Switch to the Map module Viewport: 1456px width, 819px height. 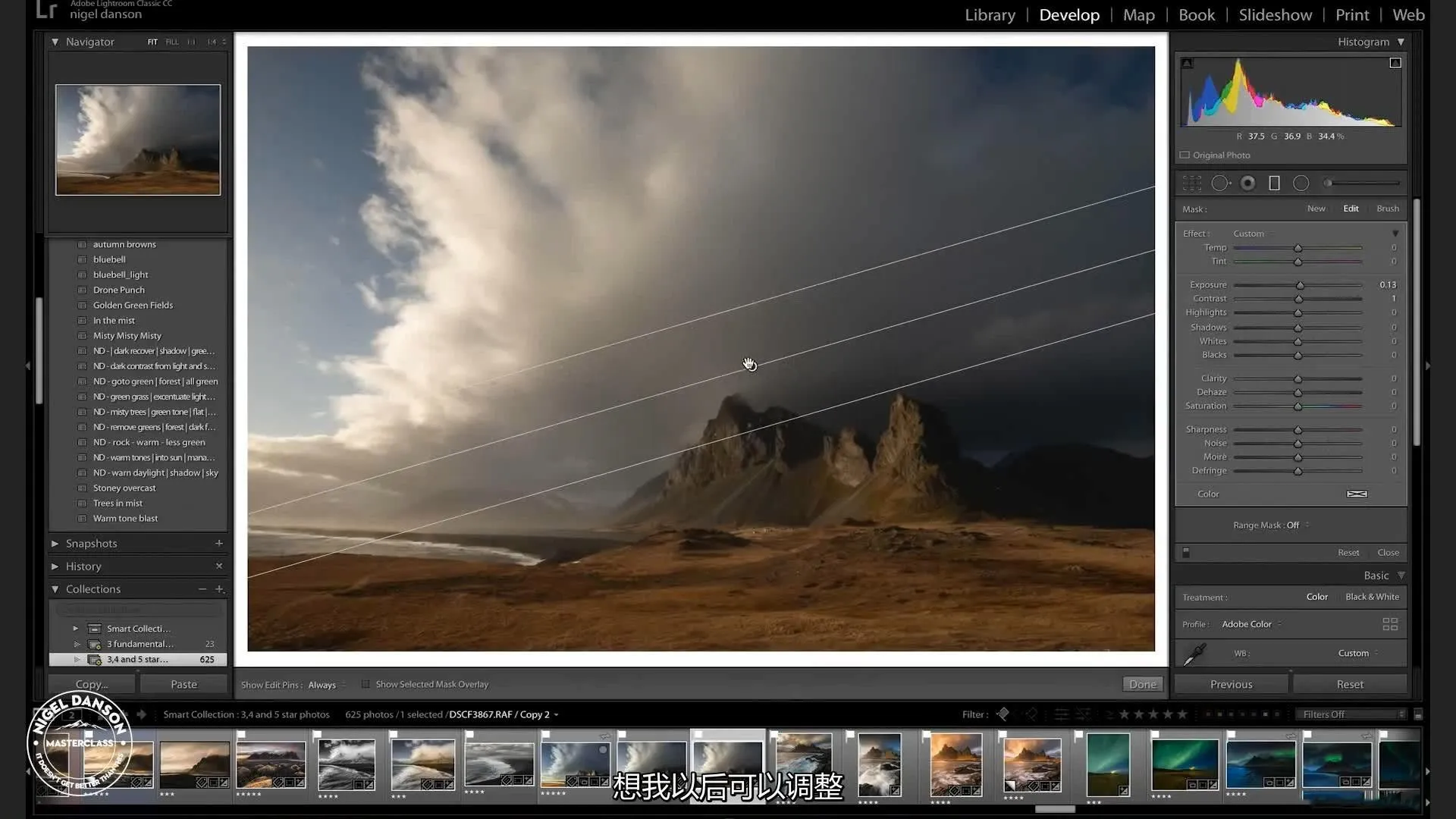[1138, 15]
